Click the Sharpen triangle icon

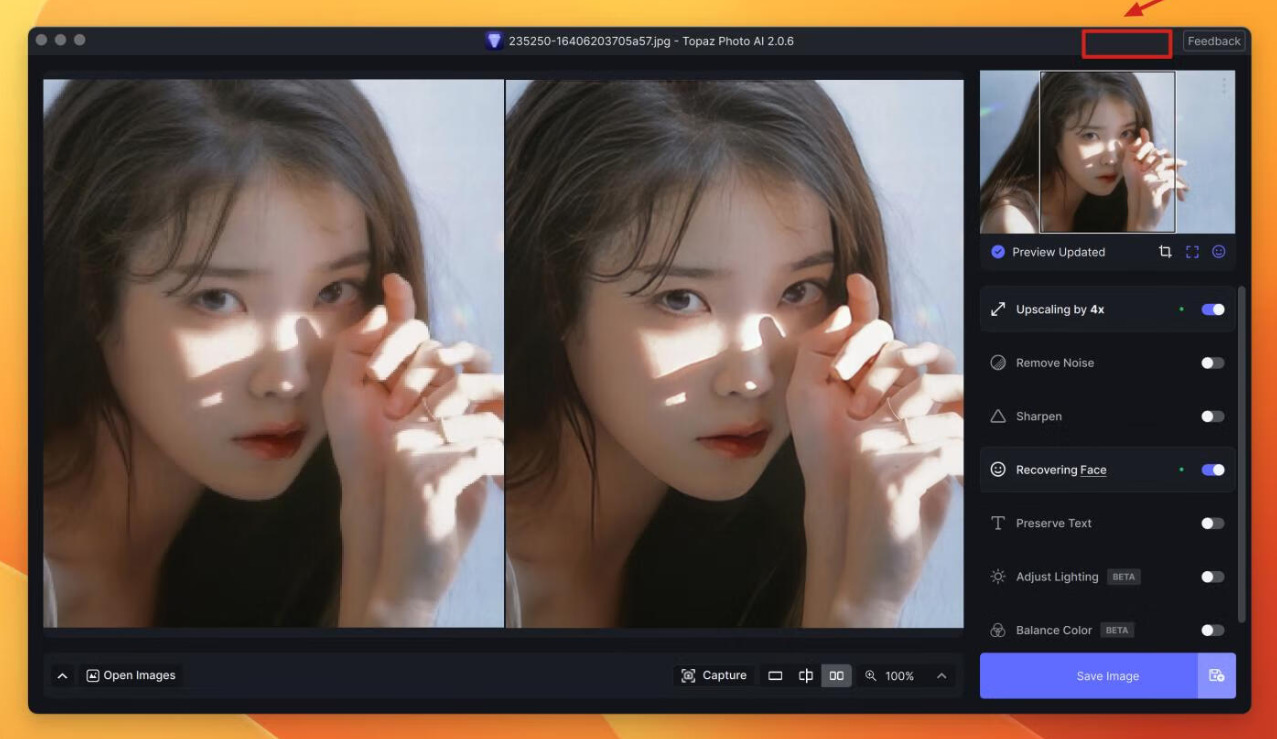pyautogui.click(x=998, y=416)
